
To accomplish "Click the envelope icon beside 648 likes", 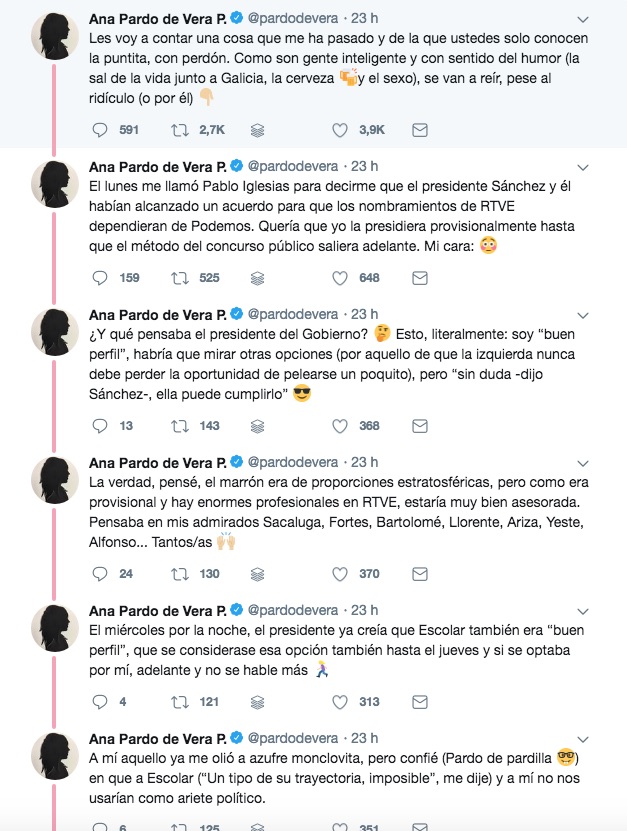I will click(x=420, y=278).
